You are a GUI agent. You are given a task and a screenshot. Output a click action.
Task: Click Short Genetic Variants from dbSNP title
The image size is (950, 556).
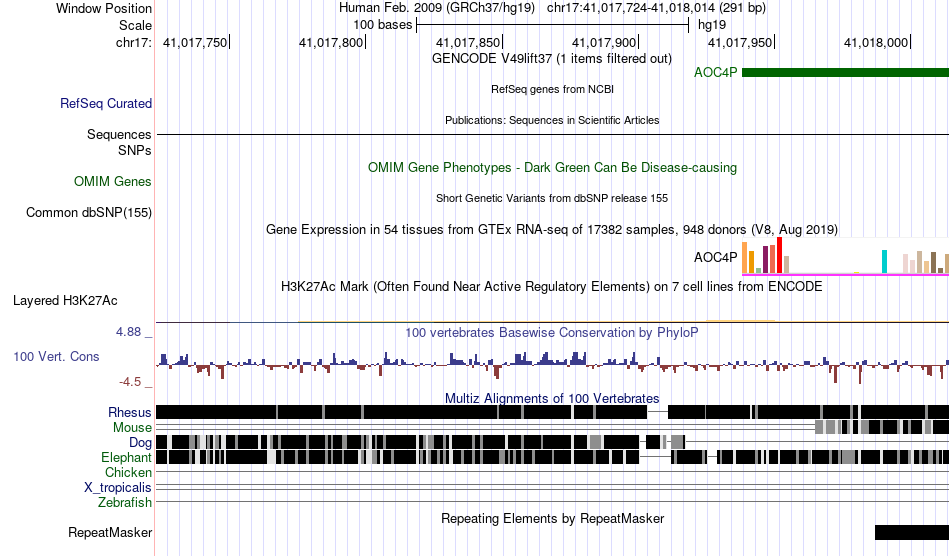(x=552, y=198)
